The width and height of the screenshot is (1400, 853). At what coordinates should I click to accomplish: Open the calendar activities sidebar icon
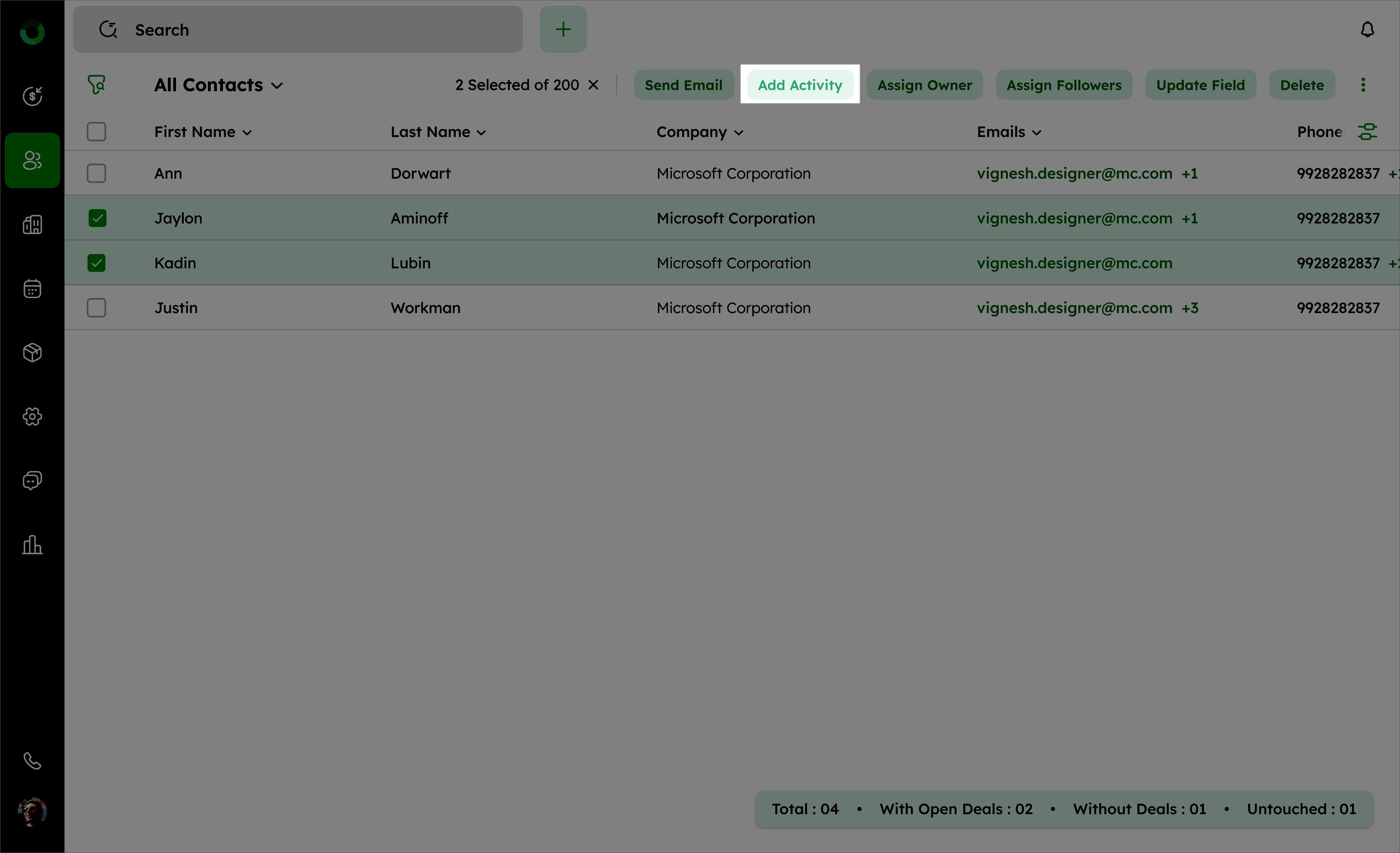click(32, 289)
